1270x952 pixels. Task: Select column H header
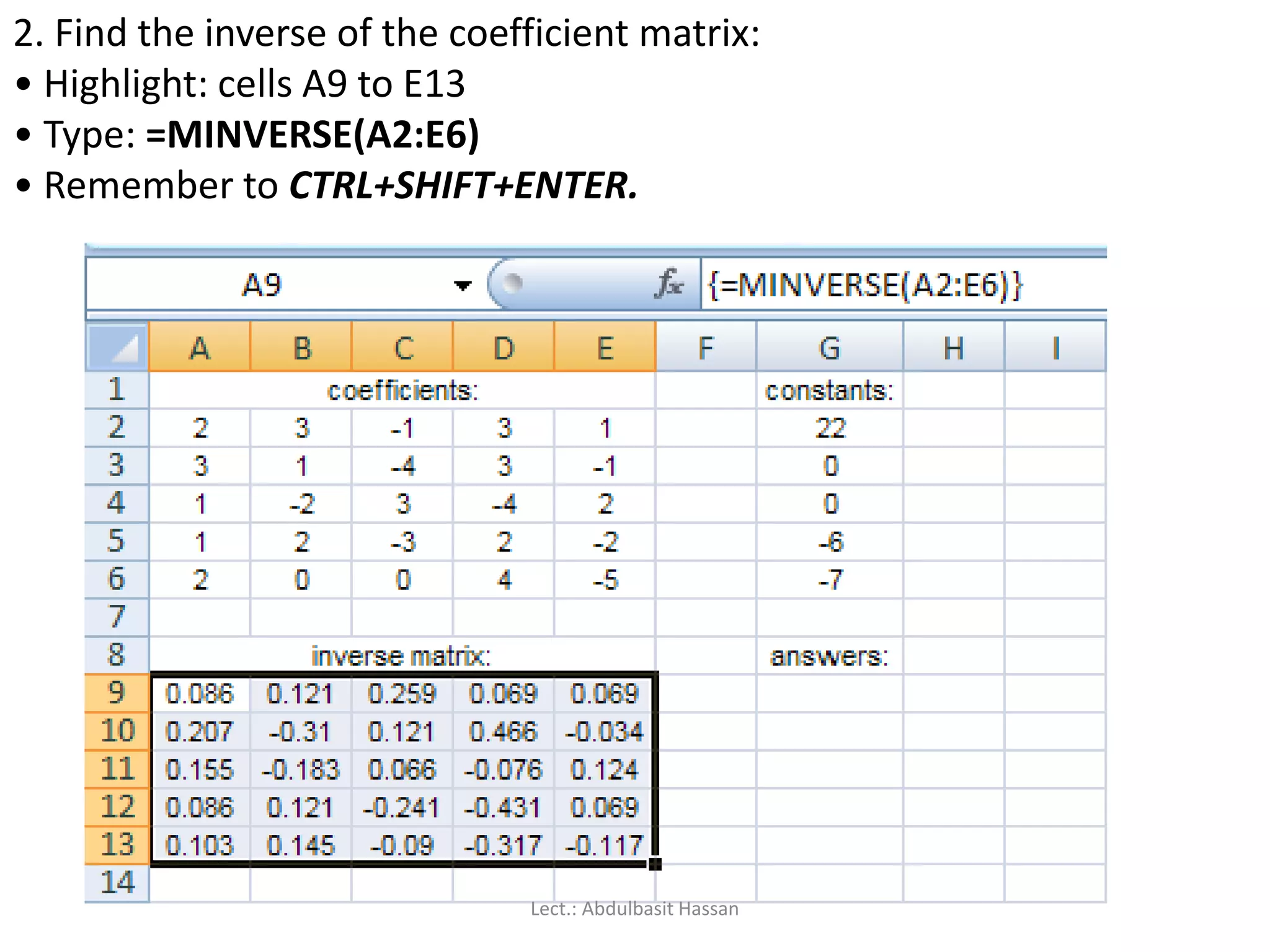[954, 346]
